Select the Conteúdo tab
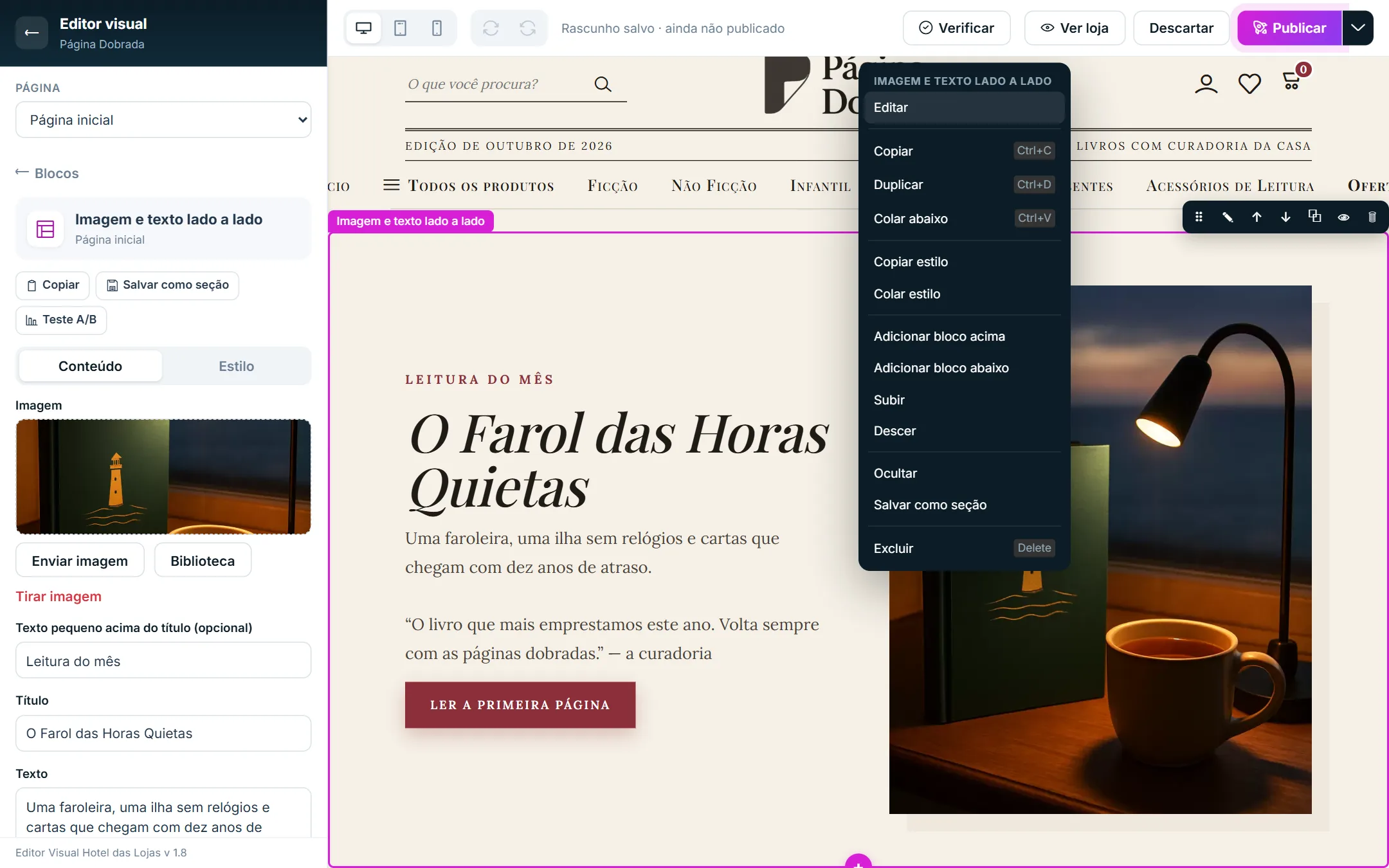 [x=90, y=366]
